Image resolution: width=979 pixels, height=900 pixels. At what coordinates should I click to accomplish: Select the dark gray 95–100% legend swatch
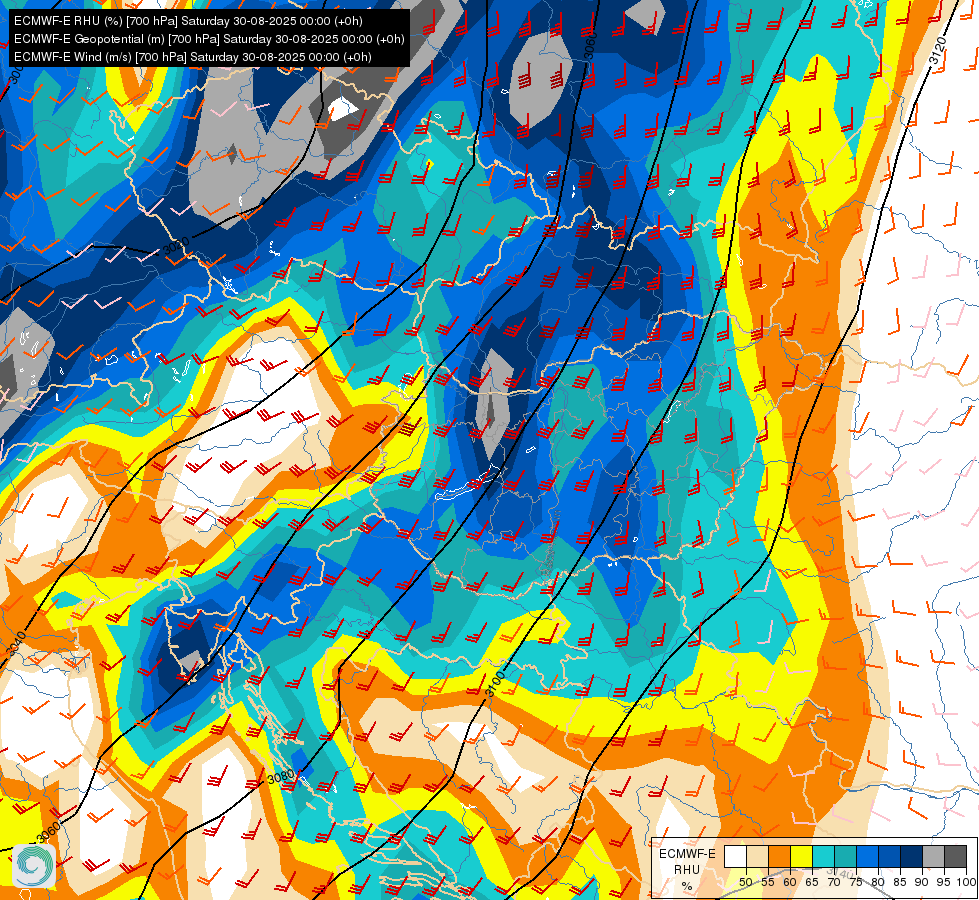coord(955,857)
